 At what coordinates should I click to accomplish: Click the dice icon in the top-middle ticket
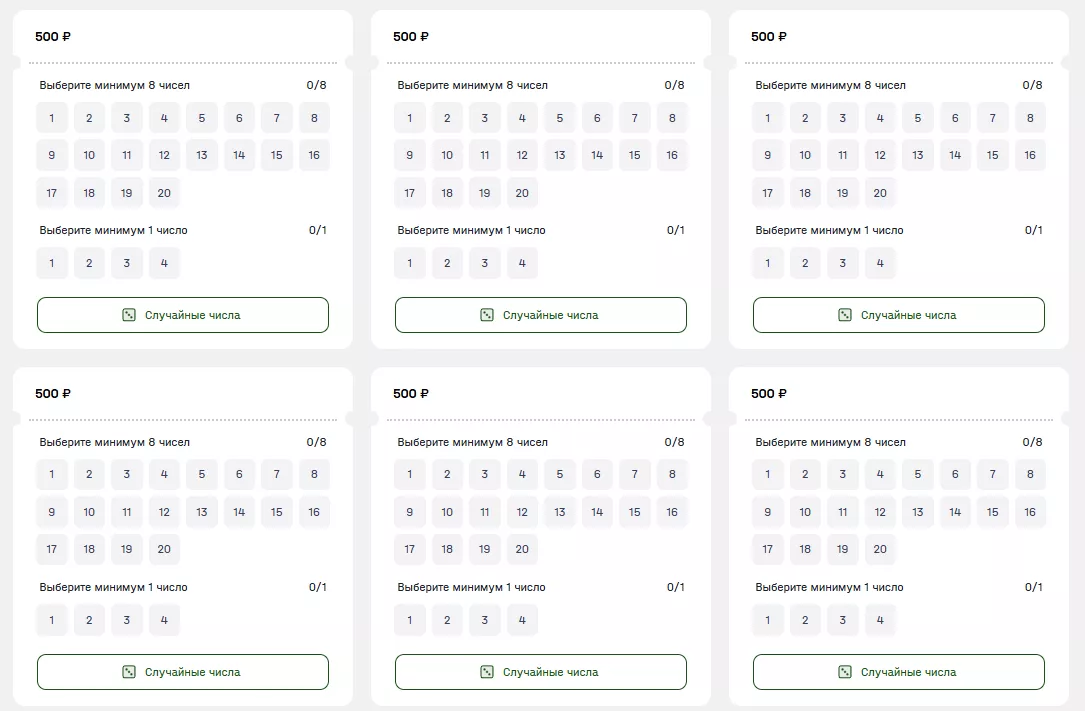(x=487, y=315)
